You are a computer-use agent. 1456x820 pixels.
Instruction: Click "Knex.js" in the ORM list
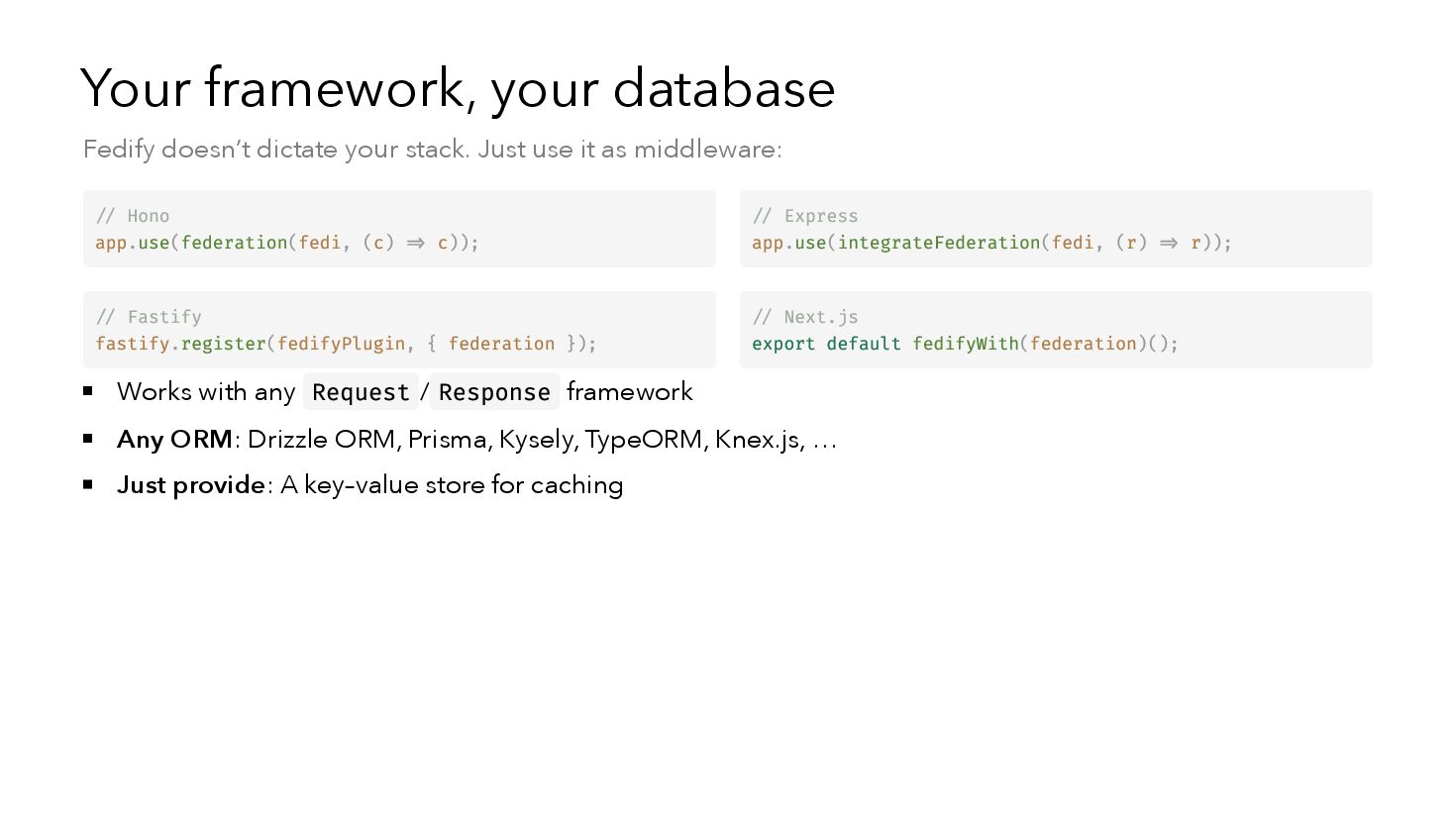(757, 439)
